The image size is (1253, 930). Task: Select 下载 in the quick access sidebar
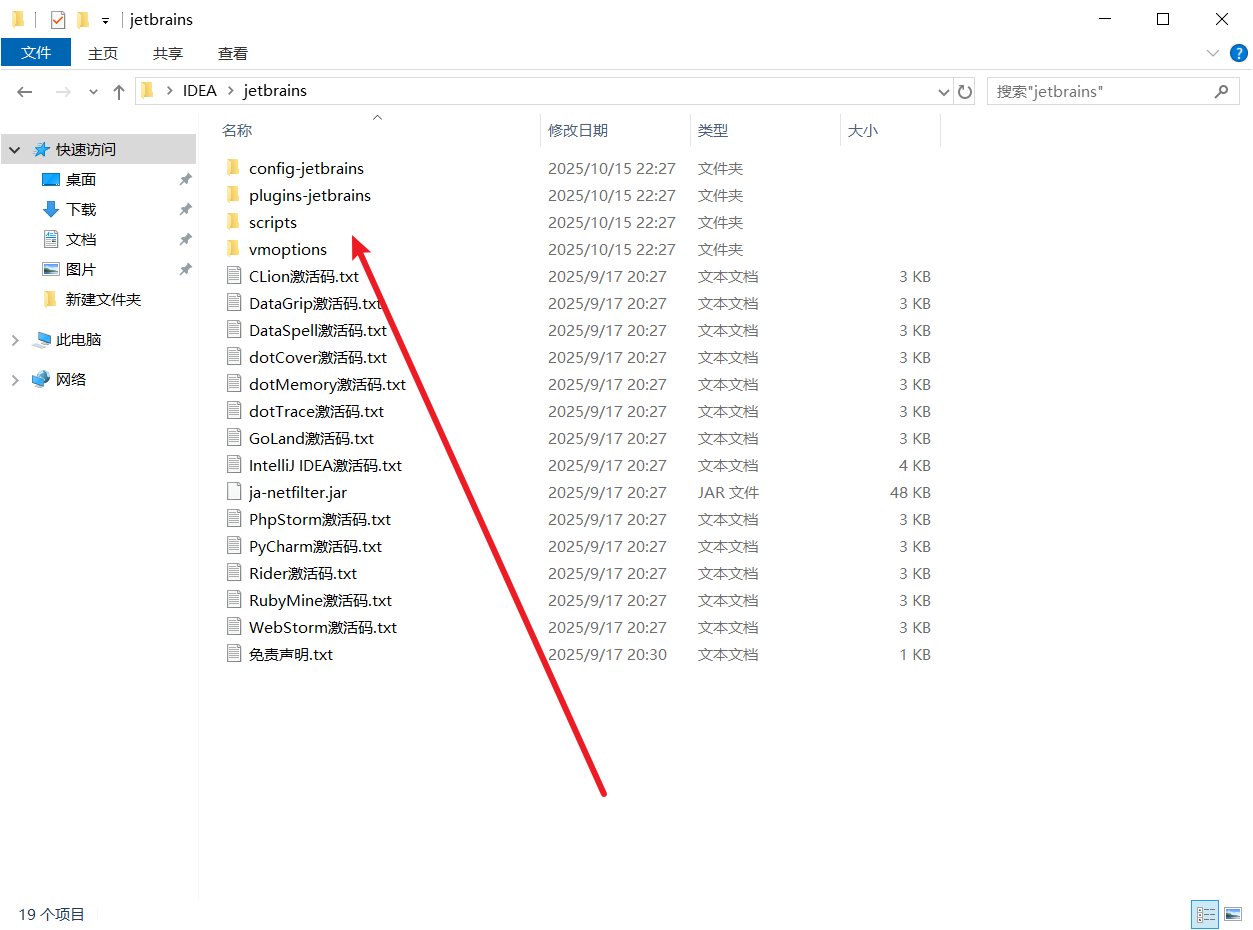coord(81,210)
